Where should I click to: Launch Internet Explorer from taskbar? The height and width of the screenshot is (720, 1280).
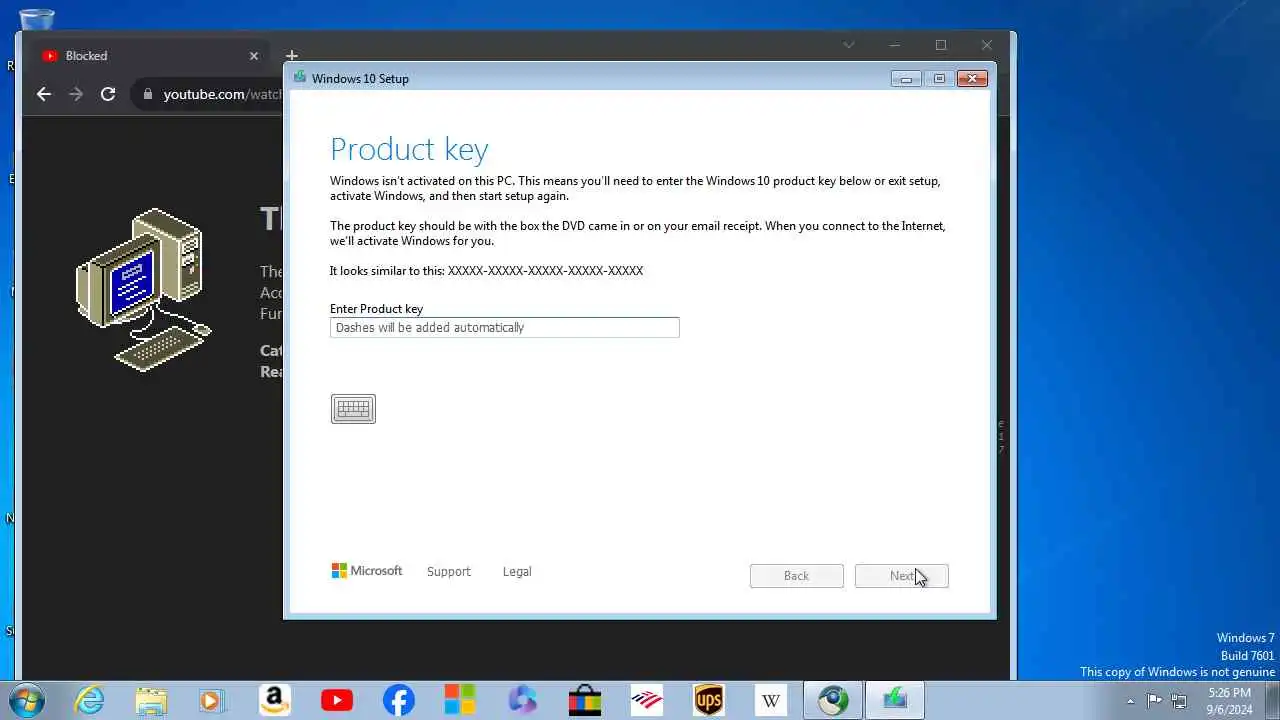coord(90,700)
